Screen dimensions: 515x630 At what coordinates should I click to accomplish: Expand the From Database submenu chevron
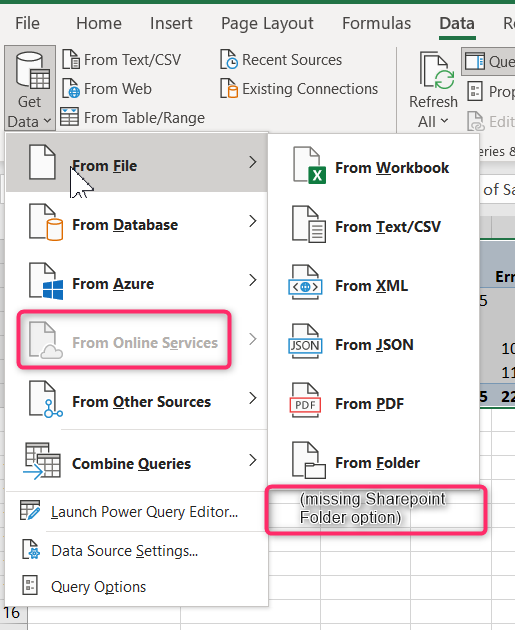[252, 221]
